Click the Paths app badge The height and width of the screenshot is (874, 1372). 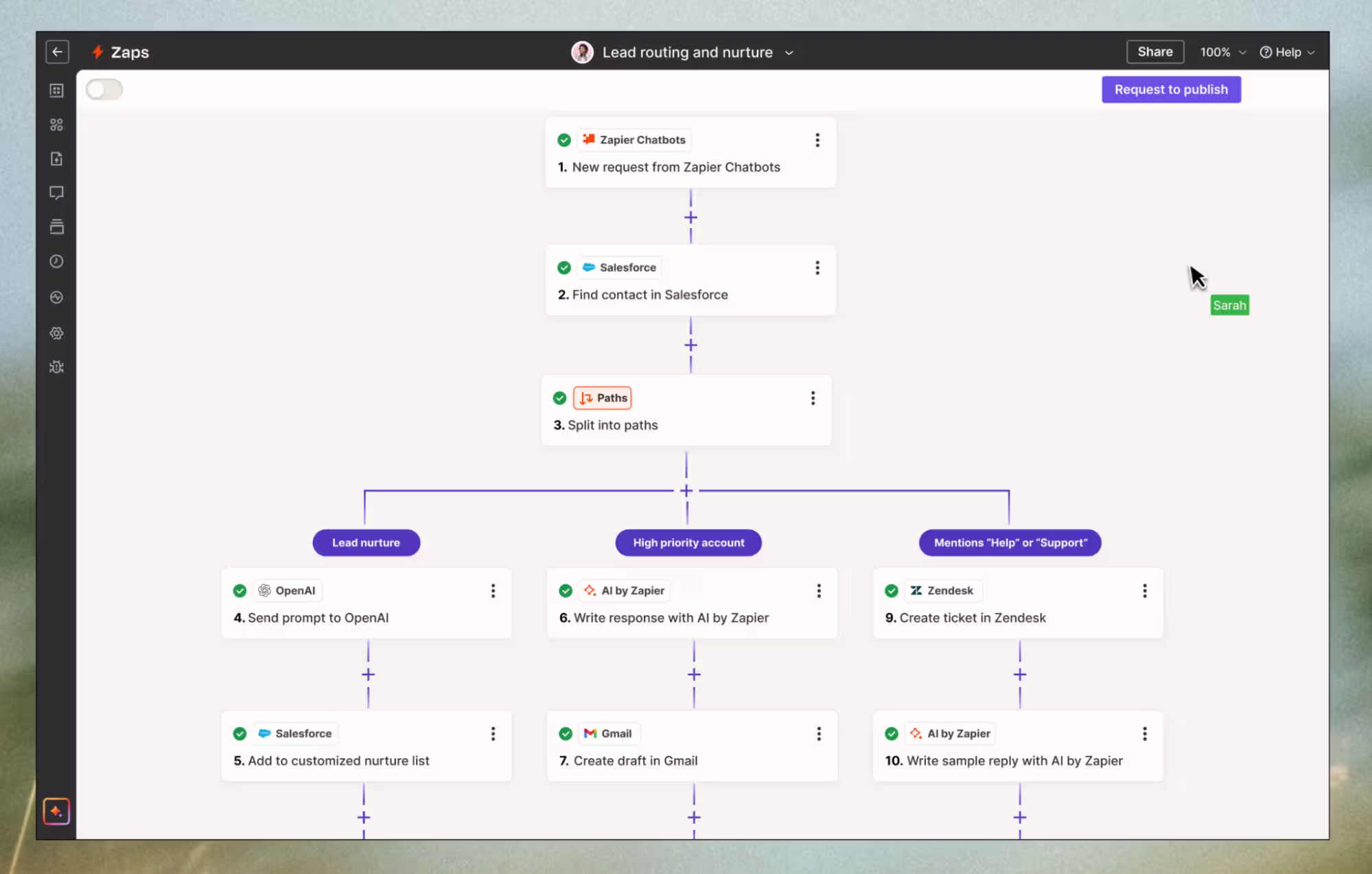603,398
